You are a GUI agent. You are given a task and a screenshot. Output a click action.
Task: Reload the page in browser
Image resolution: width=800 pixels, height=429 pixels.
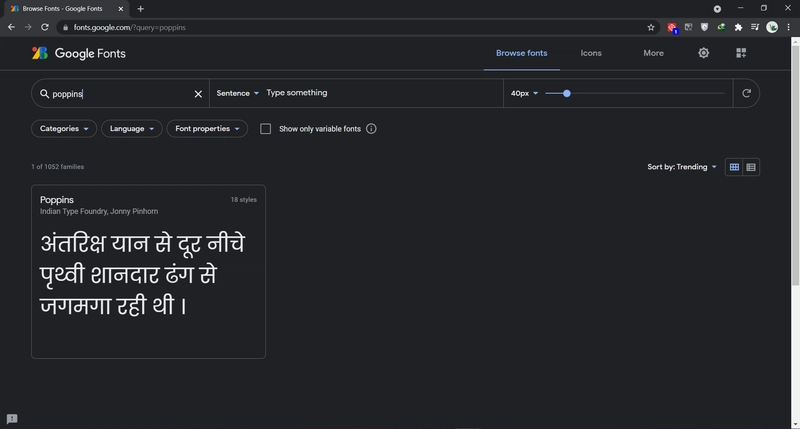44,27
